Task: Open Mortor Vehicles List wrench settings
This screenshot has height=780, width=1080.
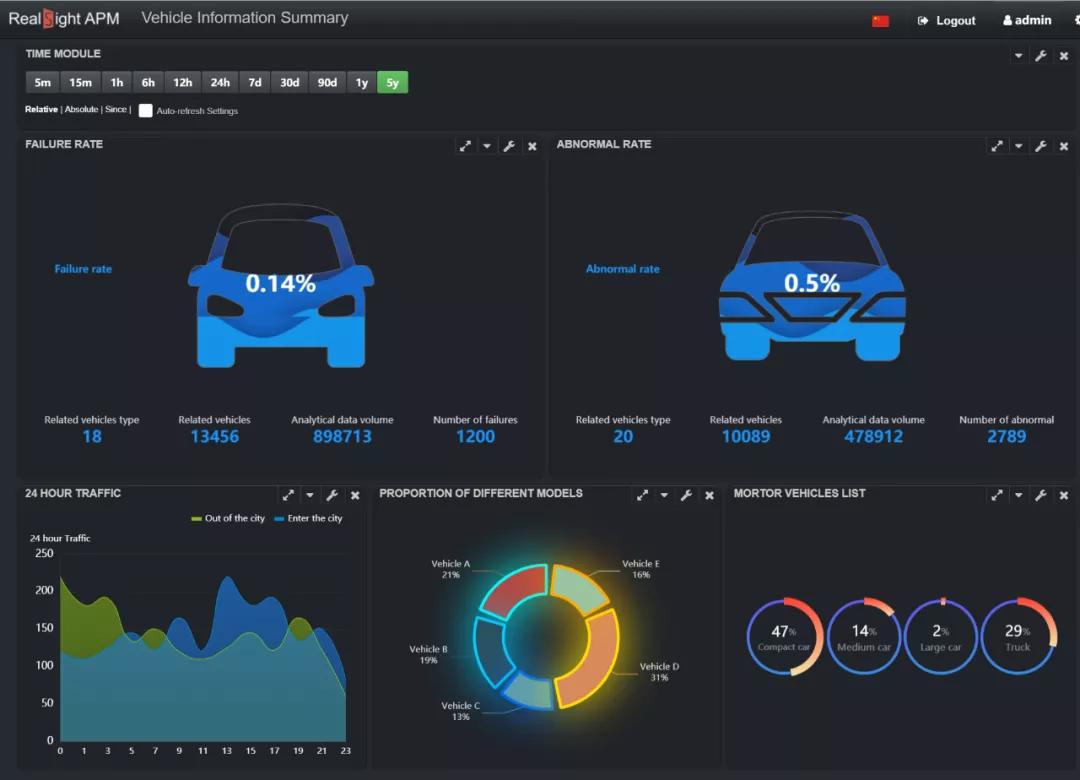Action: [1041, 495]
